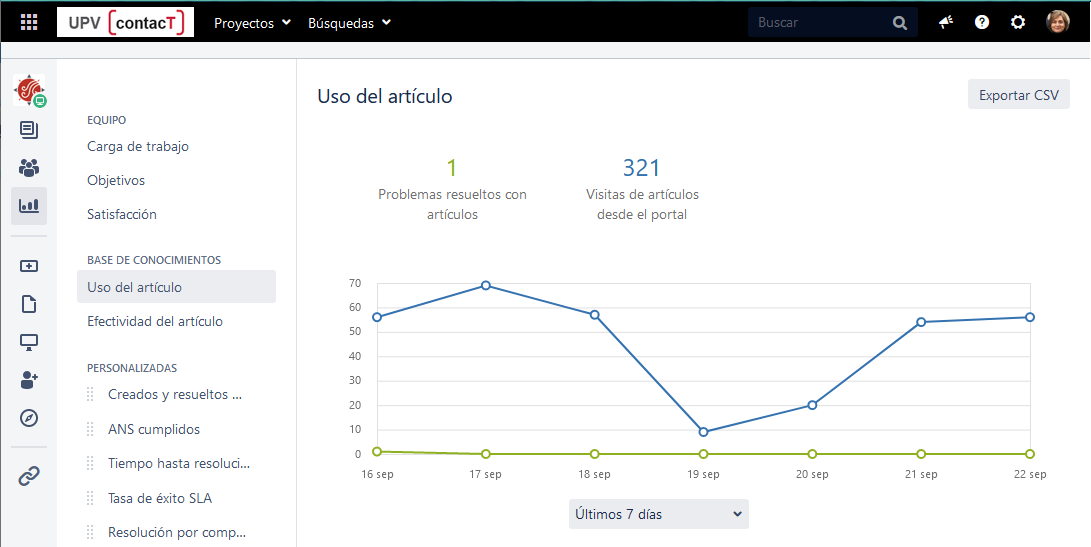
Task: Open the Knowledge base page icon
Action: click(x=29, y=304)
